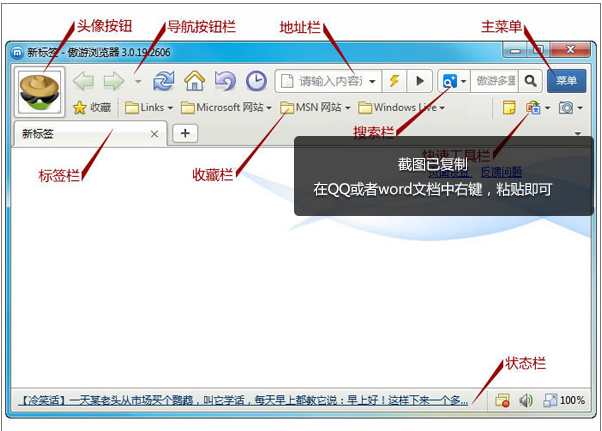Toggle the lightning speed mode icon

click(x=394, y=81)
